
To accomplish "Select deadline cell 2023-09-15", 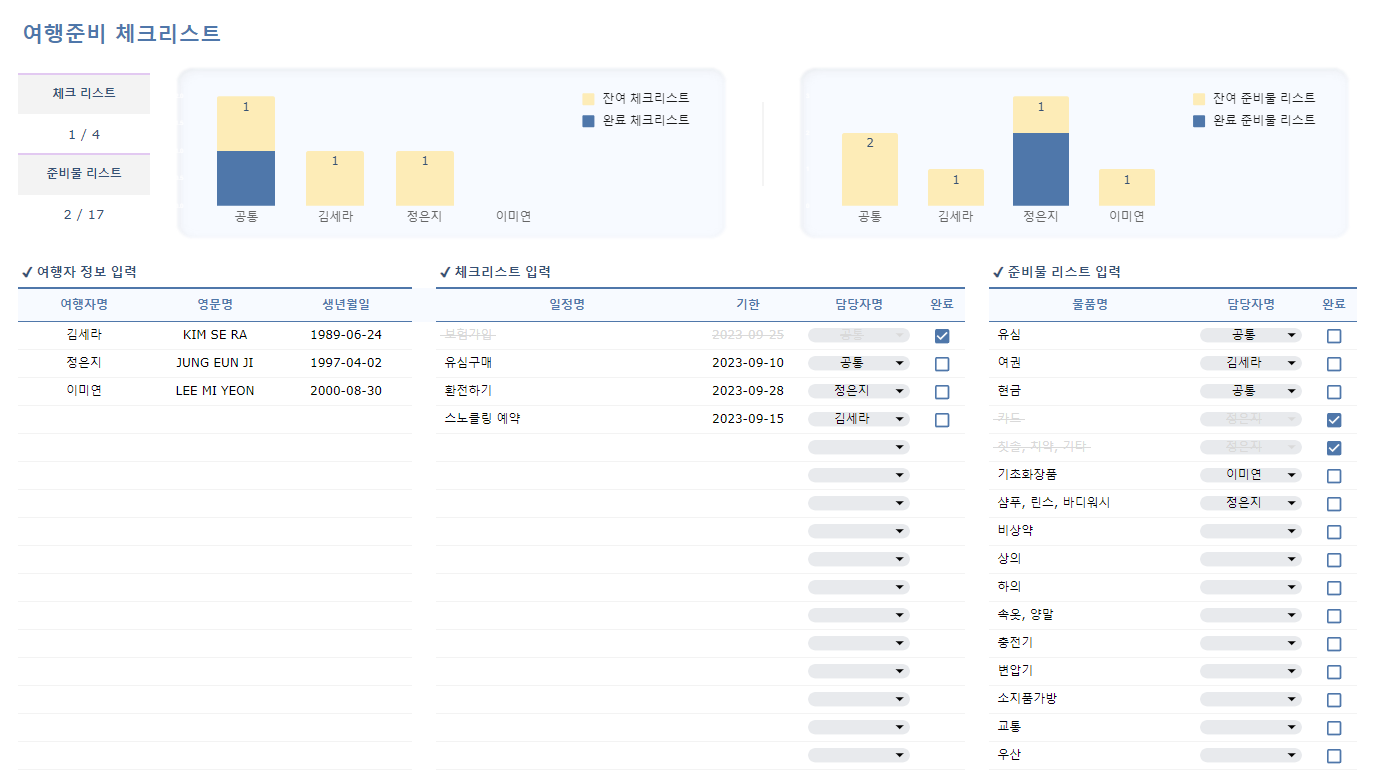I will coord(748,419).
